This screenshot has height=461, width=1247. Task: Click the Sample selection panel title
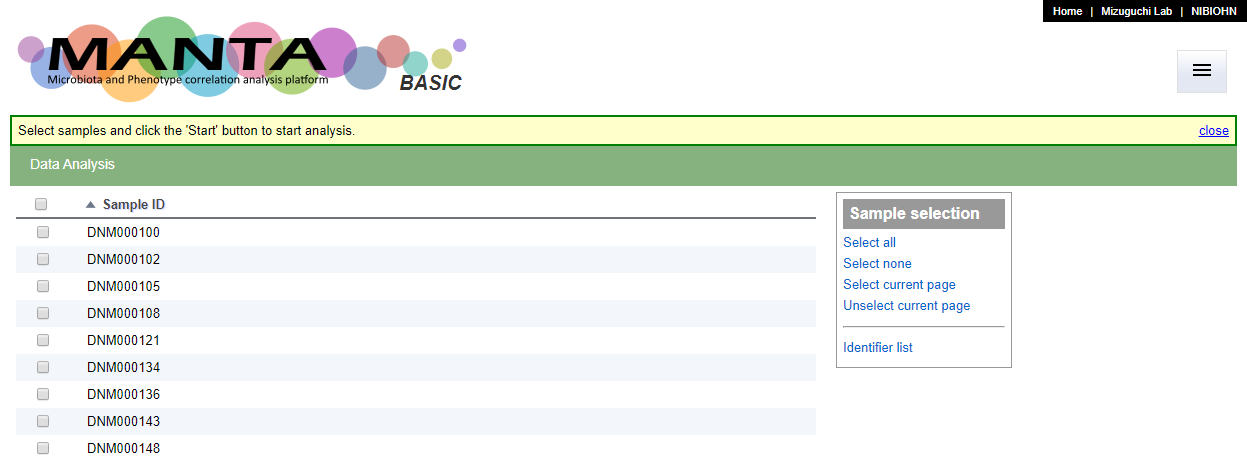pos(924,213)
